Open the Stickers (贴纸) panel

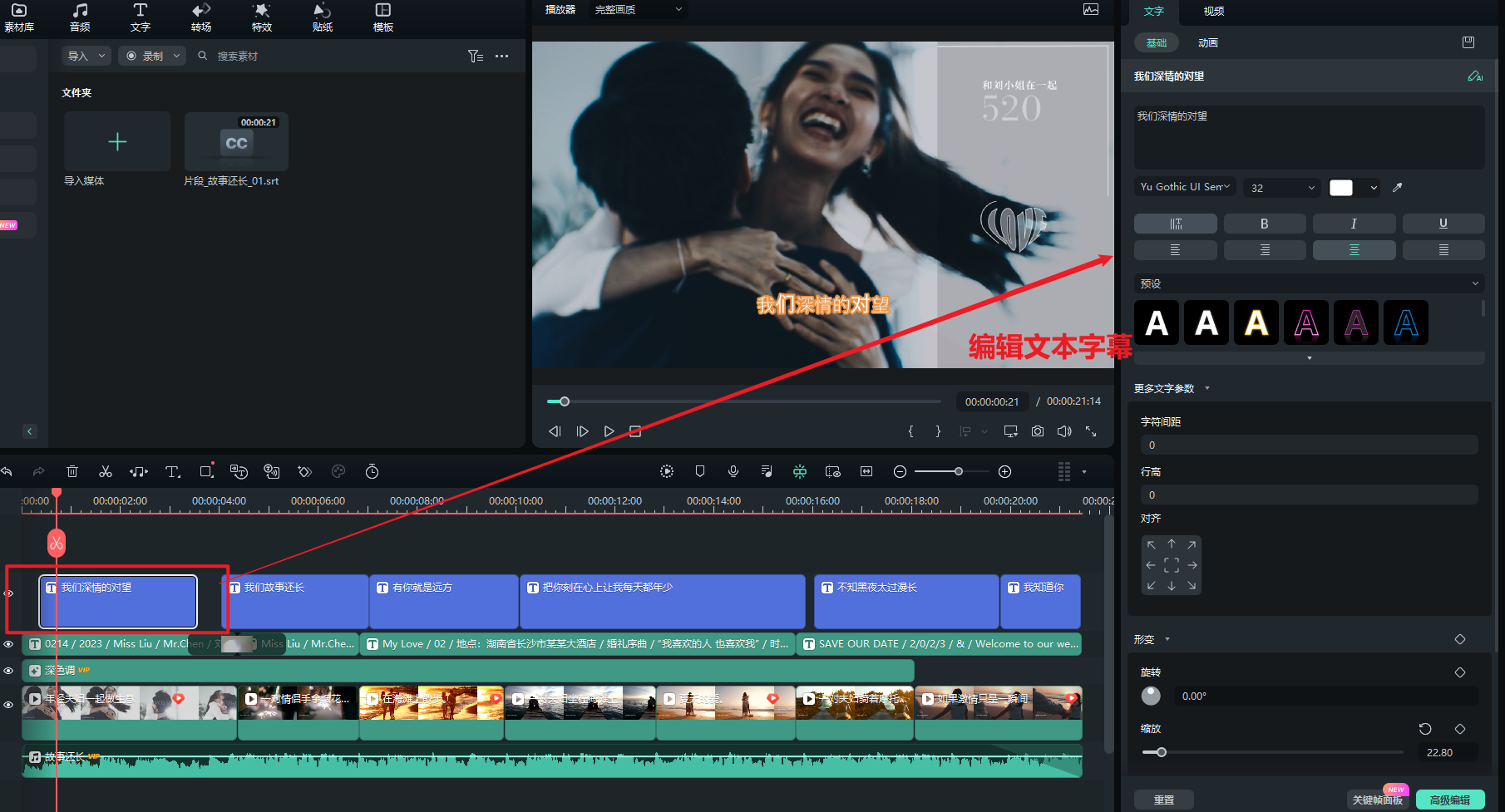(x=322, y=17)
